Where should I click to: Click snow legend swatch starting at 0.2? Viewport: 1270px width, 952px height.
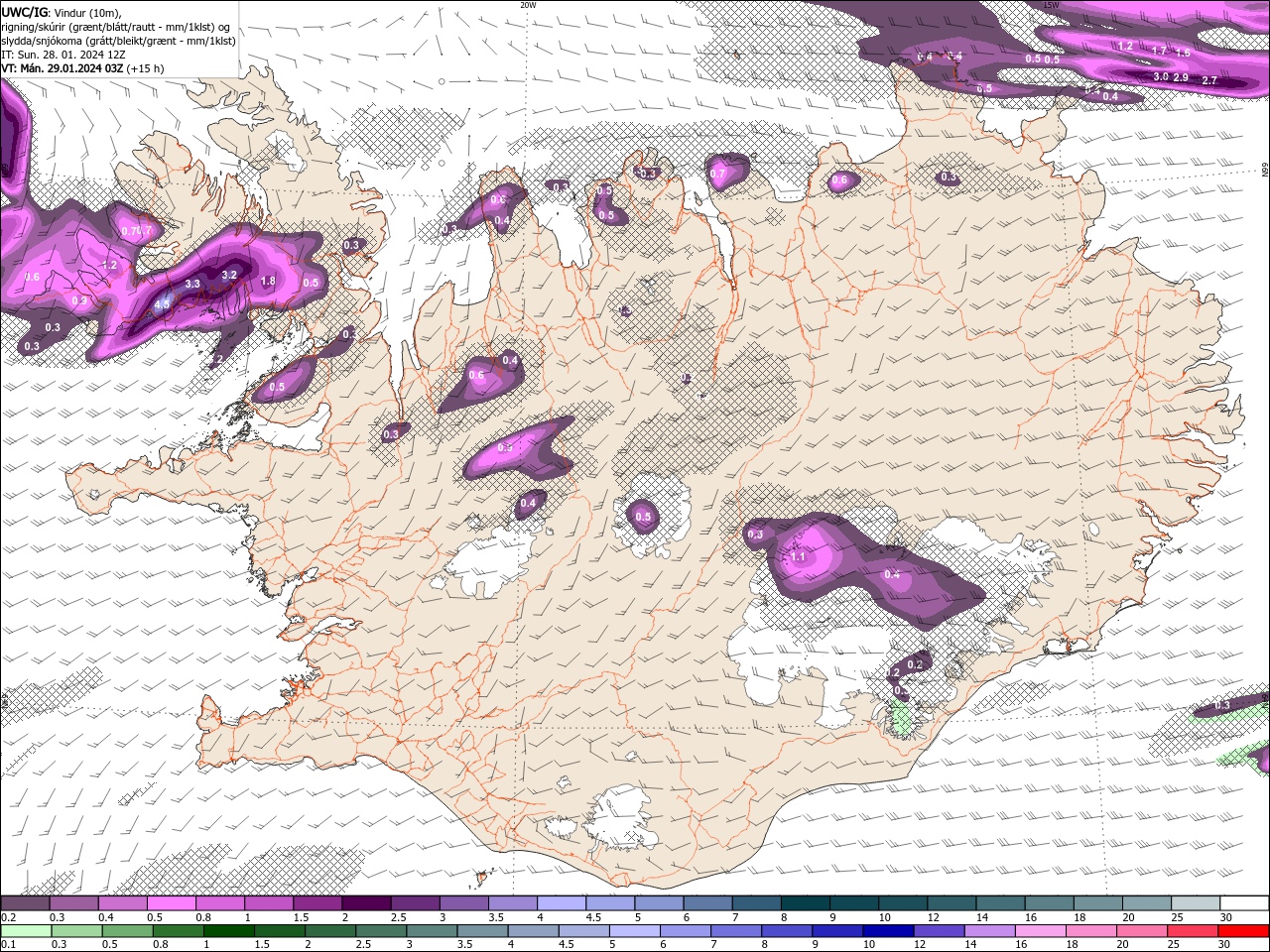click(25, 903)
